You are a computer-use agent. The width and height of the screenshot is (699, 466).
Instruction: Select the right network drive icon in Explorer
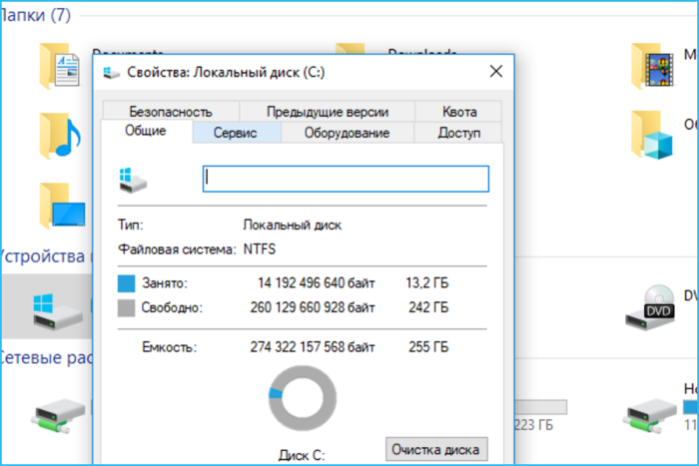click(650, 416)
